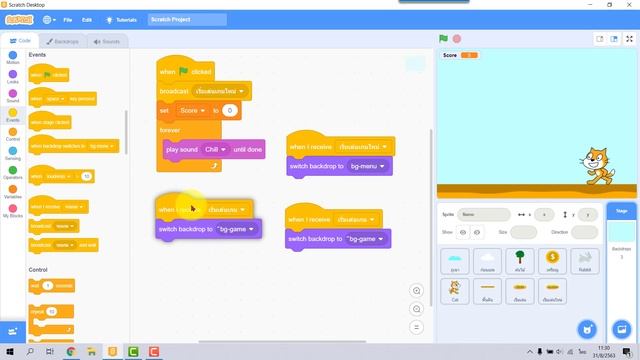Select the Variables block category
640x360 pixels.
coord(13,192)
